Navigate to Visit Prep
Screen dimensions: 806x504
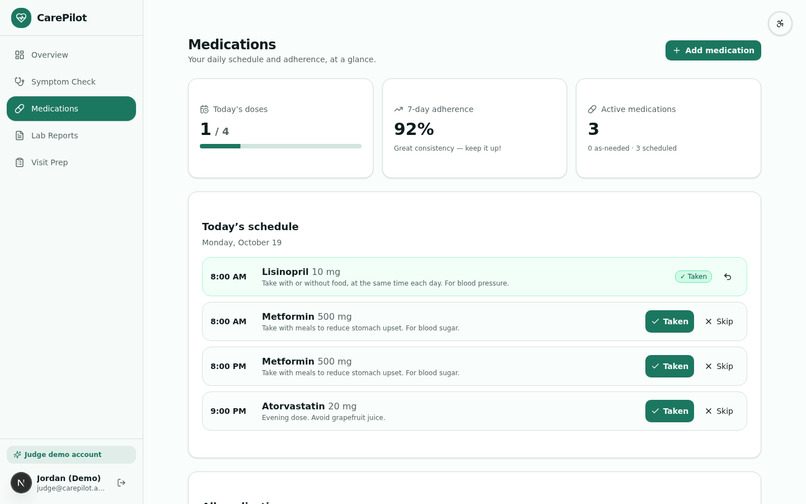(71, 162)
